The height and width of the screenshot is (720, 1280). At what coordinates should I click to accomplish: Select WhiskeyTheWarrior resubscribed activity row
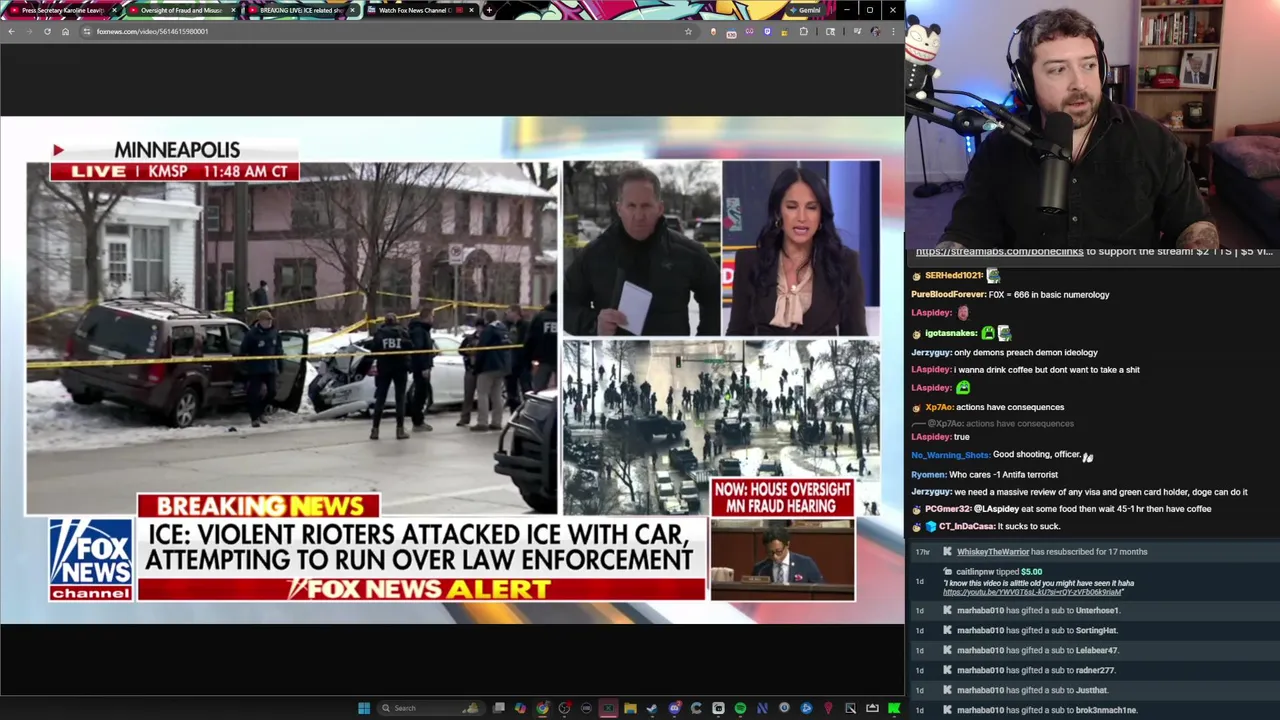point(1095,552)
